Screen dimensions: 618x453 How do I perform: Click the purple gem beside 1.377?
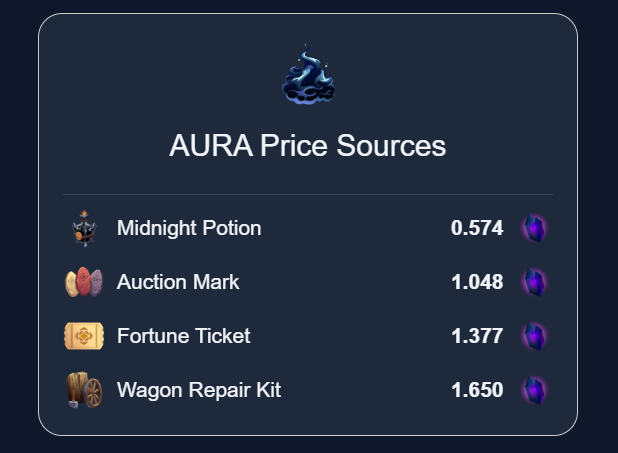(x=534, y=336)
